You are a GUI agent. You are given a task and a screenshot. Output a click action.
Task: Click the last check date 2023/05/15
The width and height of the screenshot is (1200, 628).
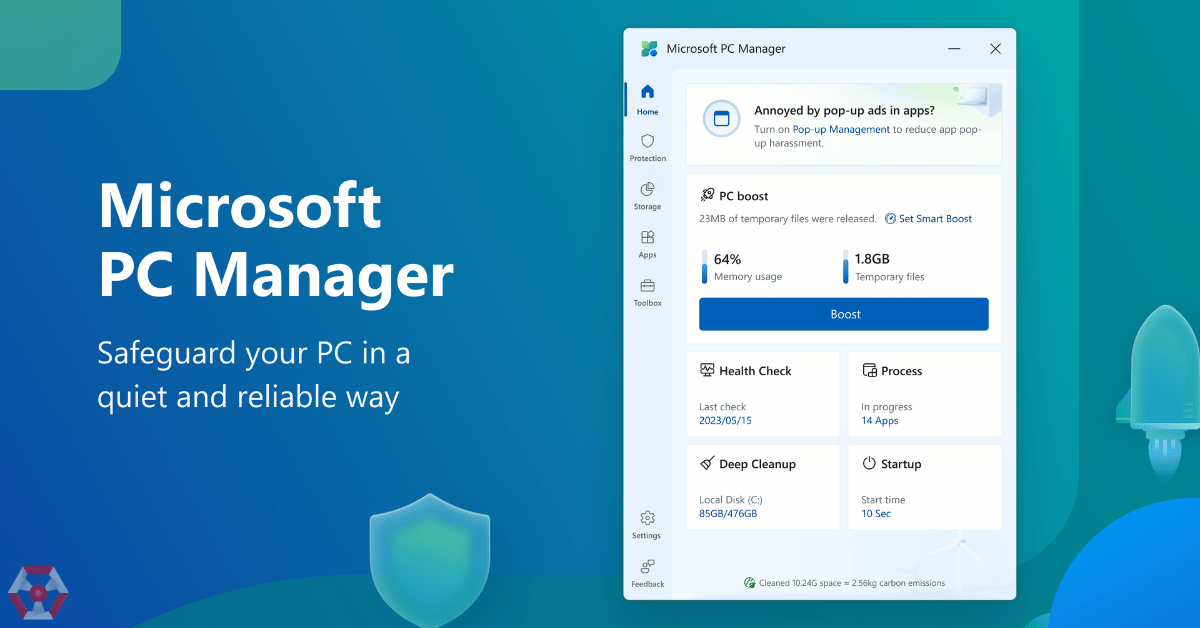tap(725, 421)
